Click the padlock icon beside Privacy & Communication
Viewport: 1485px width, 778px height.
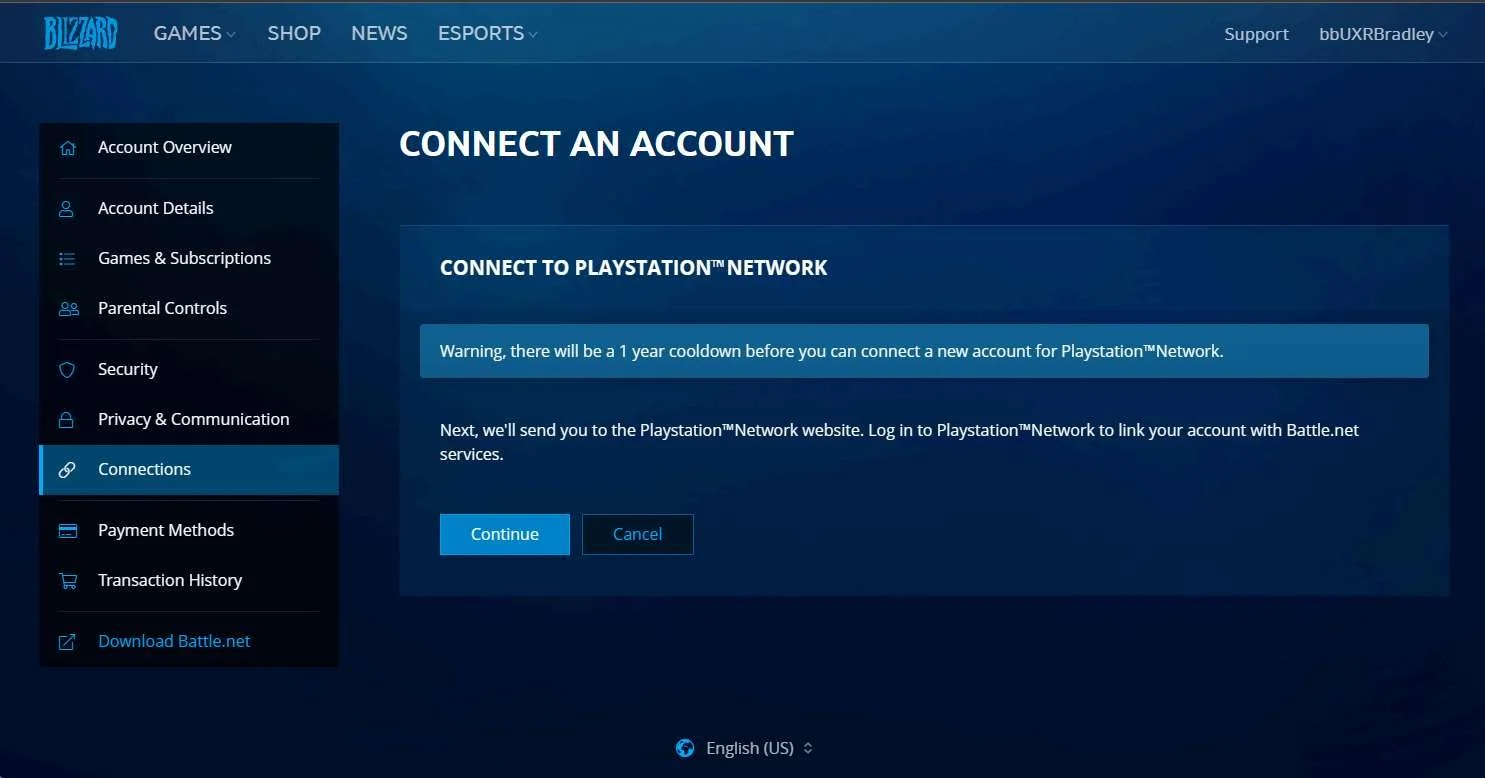click(67, 420)
